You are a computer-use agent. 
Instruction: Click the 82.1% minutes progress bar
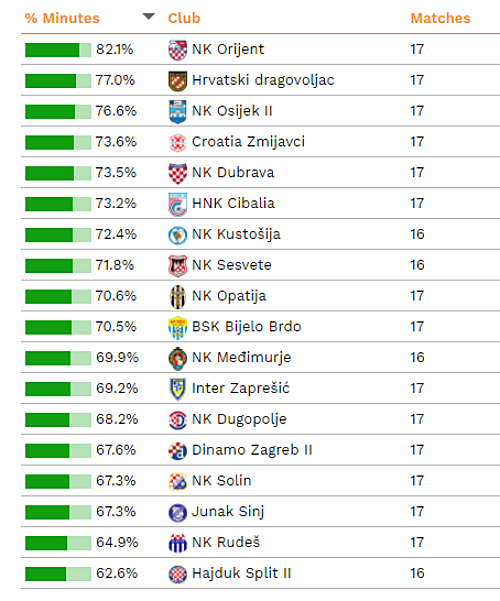point(58,50)
